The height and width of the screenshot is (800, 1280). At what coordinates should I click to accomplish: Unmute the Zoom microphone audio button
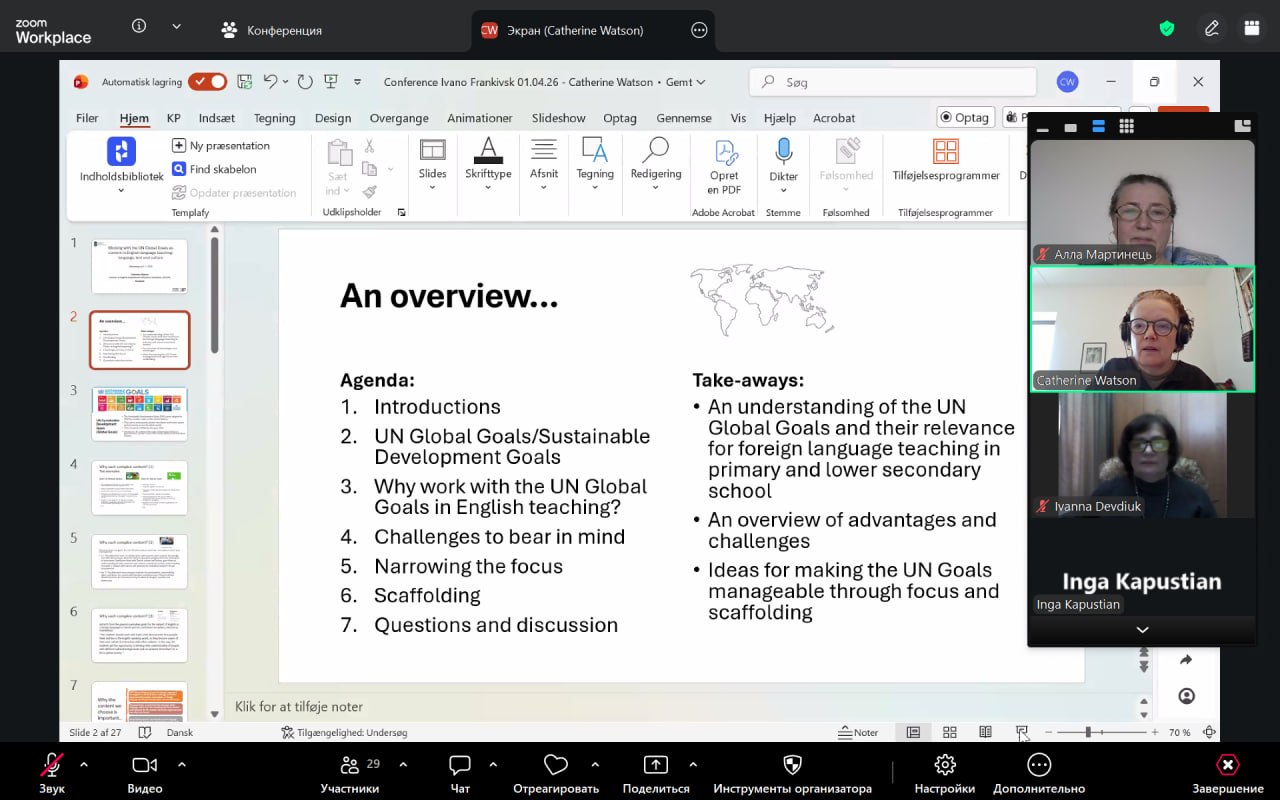tap(52, 766)
